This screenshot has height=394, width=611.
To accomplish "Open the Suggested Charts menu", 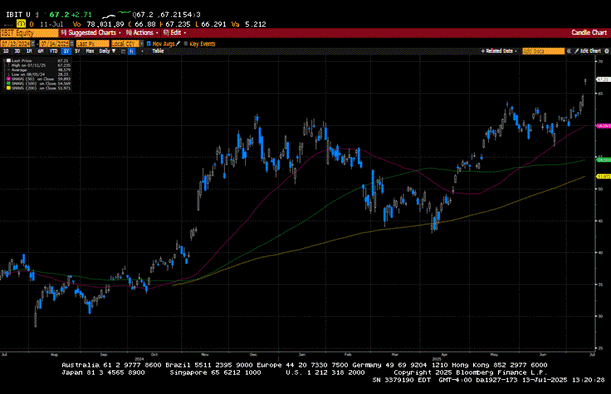I will click(91, 33).
